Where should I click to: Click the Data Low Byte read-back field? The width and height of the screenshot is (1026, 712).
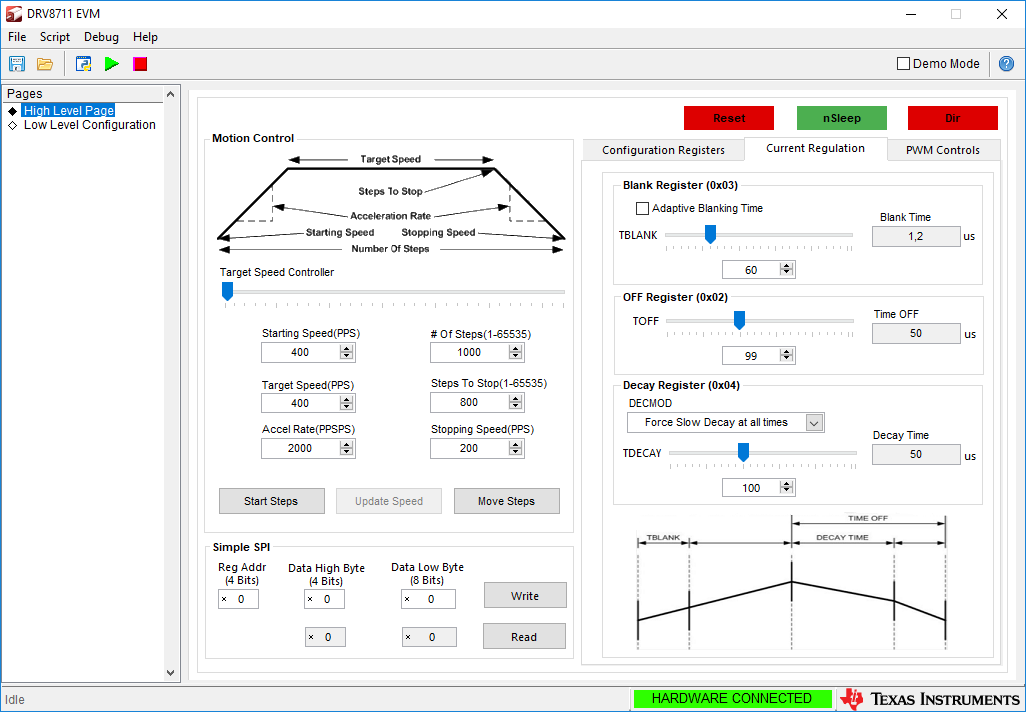[429, 637]
